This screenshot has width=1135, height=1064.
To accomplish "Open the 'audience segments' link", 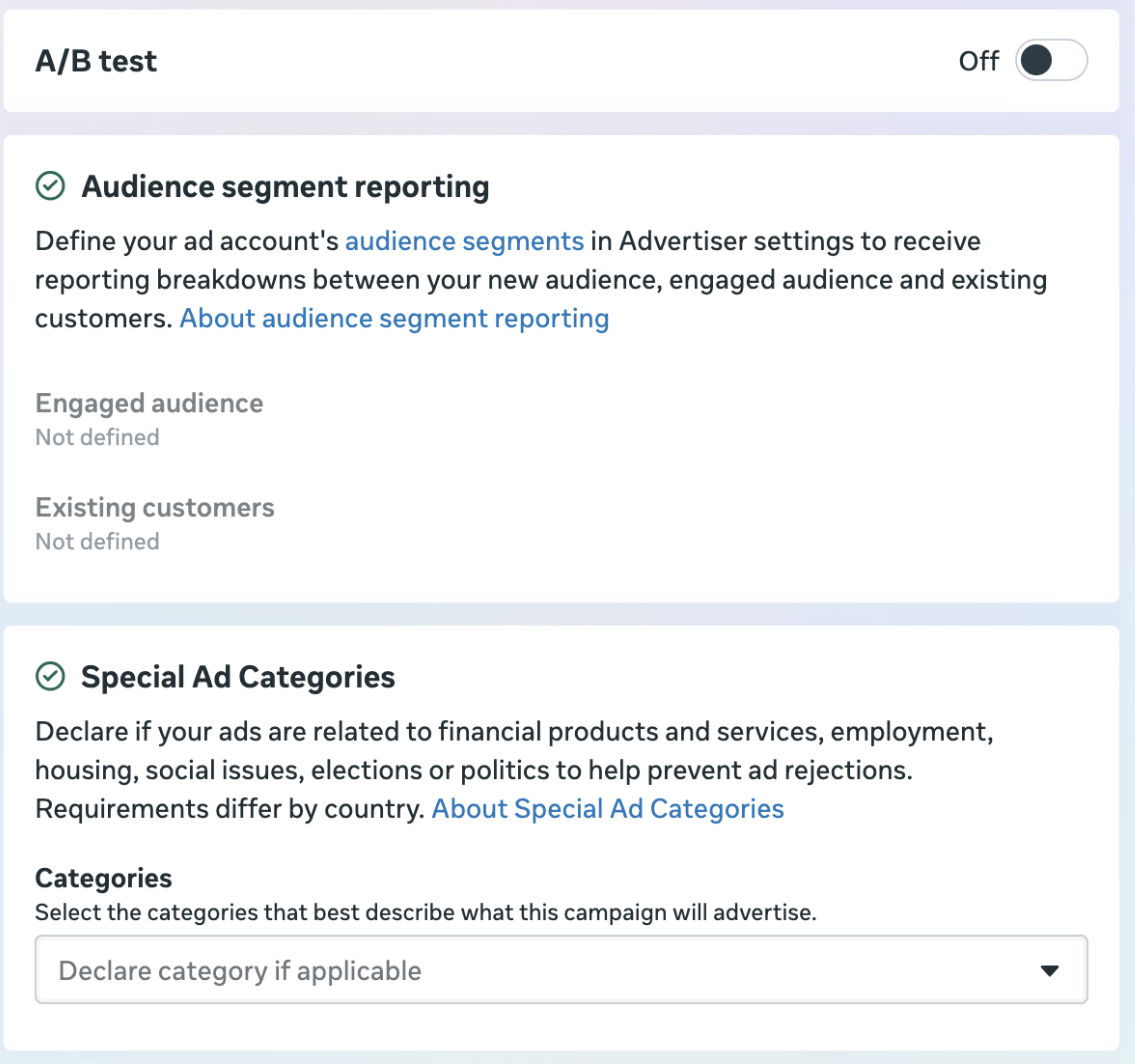I will pyautogui.click(x=464, y=241).
